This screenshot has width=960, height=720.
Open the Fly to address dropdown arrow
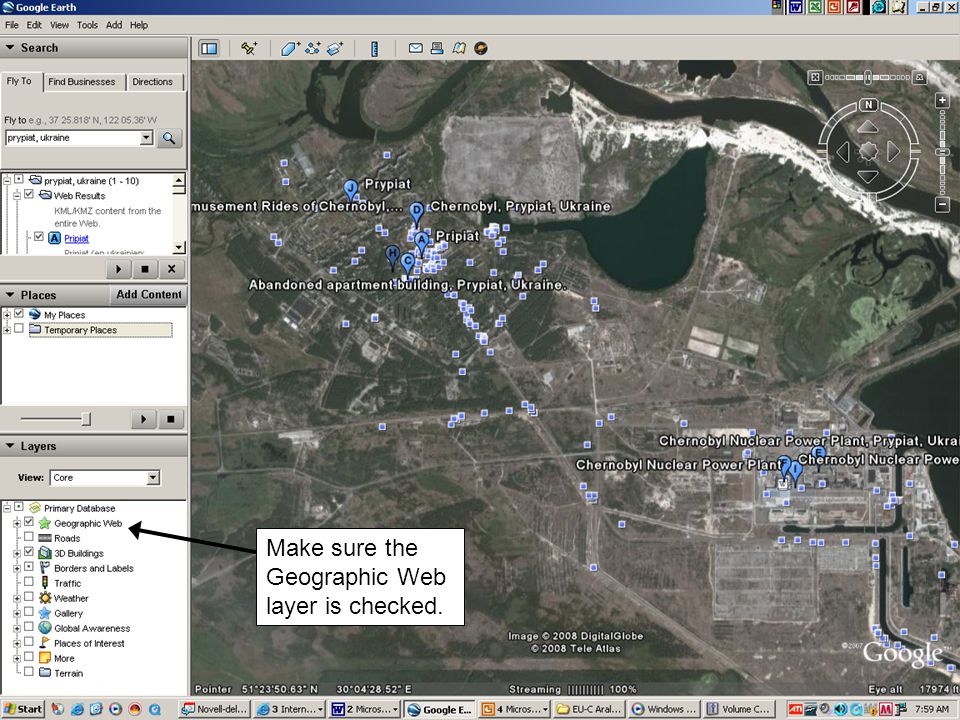146,138
